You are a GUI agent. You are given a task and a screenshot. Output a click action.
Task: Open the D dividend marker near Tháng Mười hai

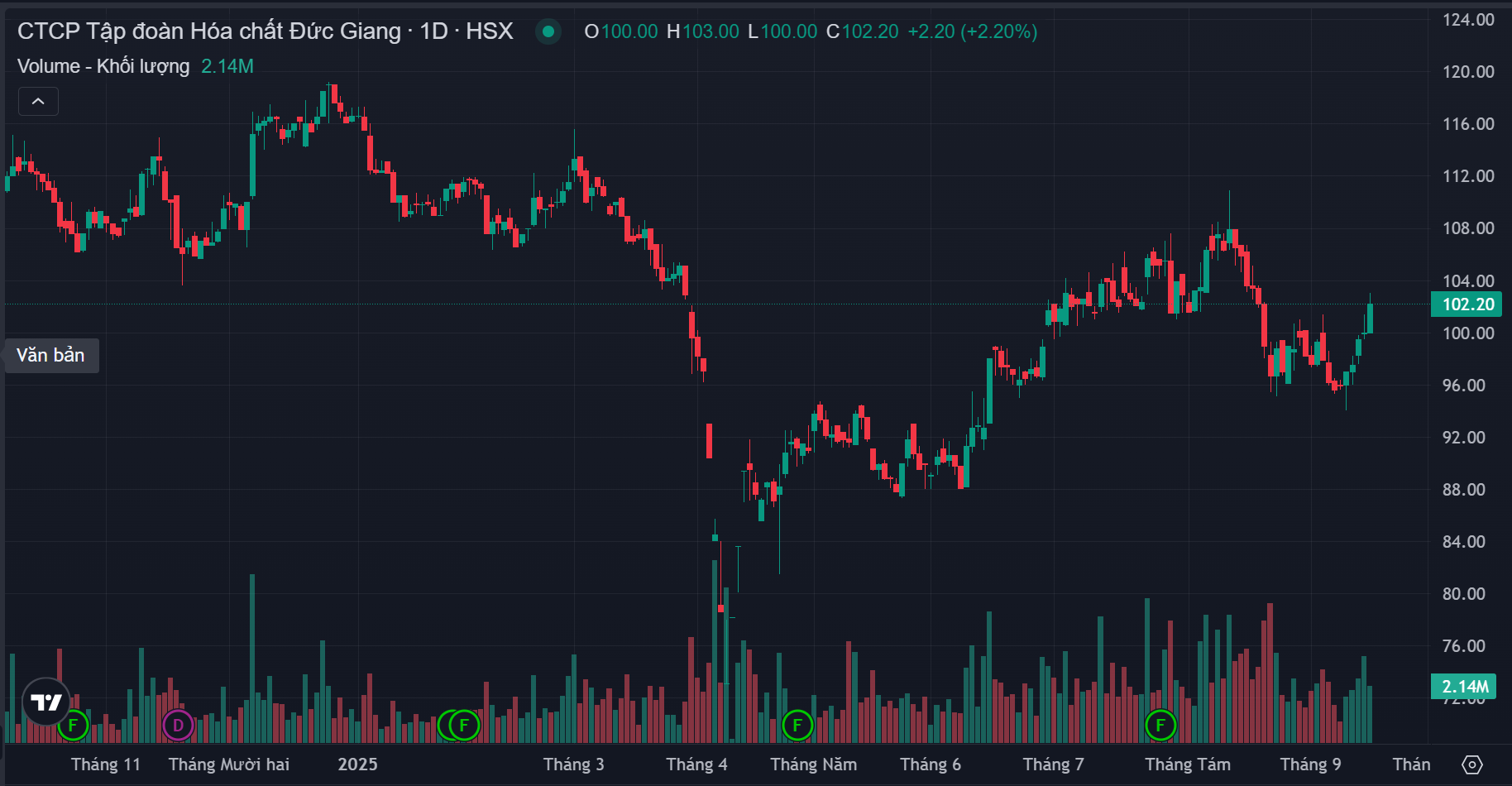coord(178,726)
